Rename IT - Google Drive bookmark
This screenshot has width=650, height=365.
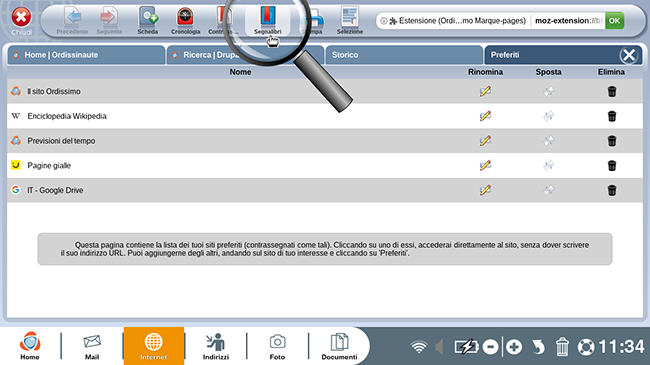coord(485,190)
